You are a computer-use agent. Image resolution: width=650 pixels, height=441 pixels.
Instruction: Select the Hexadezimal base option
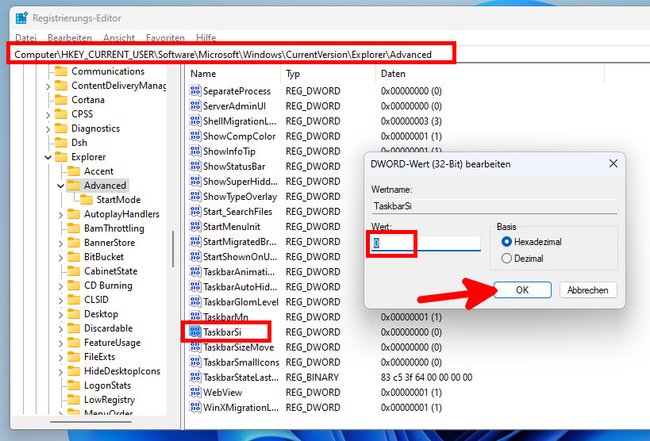(x=507, y=242)
